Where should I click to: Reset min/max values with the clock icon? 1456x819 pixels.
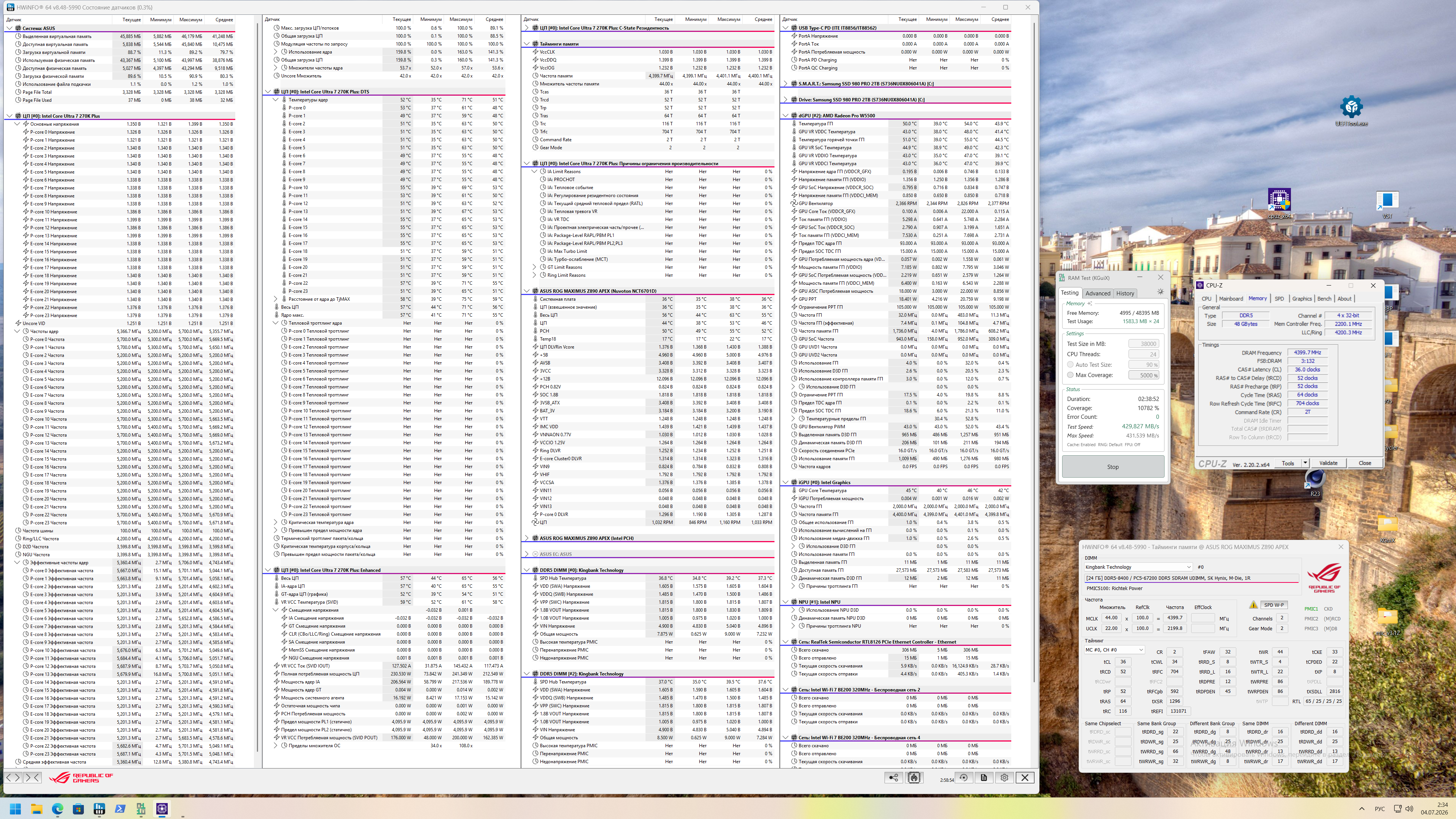964,778
